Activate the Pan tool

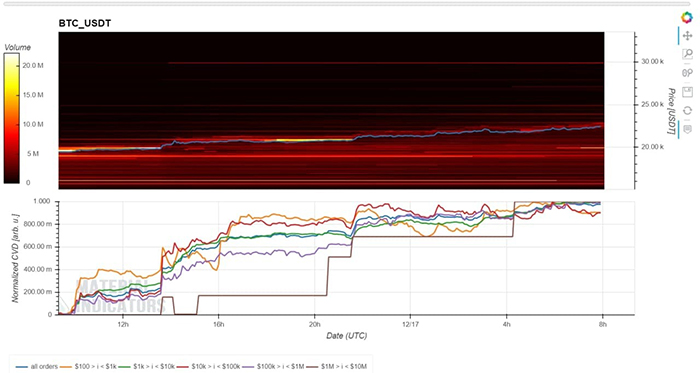(x=687, y=35)
